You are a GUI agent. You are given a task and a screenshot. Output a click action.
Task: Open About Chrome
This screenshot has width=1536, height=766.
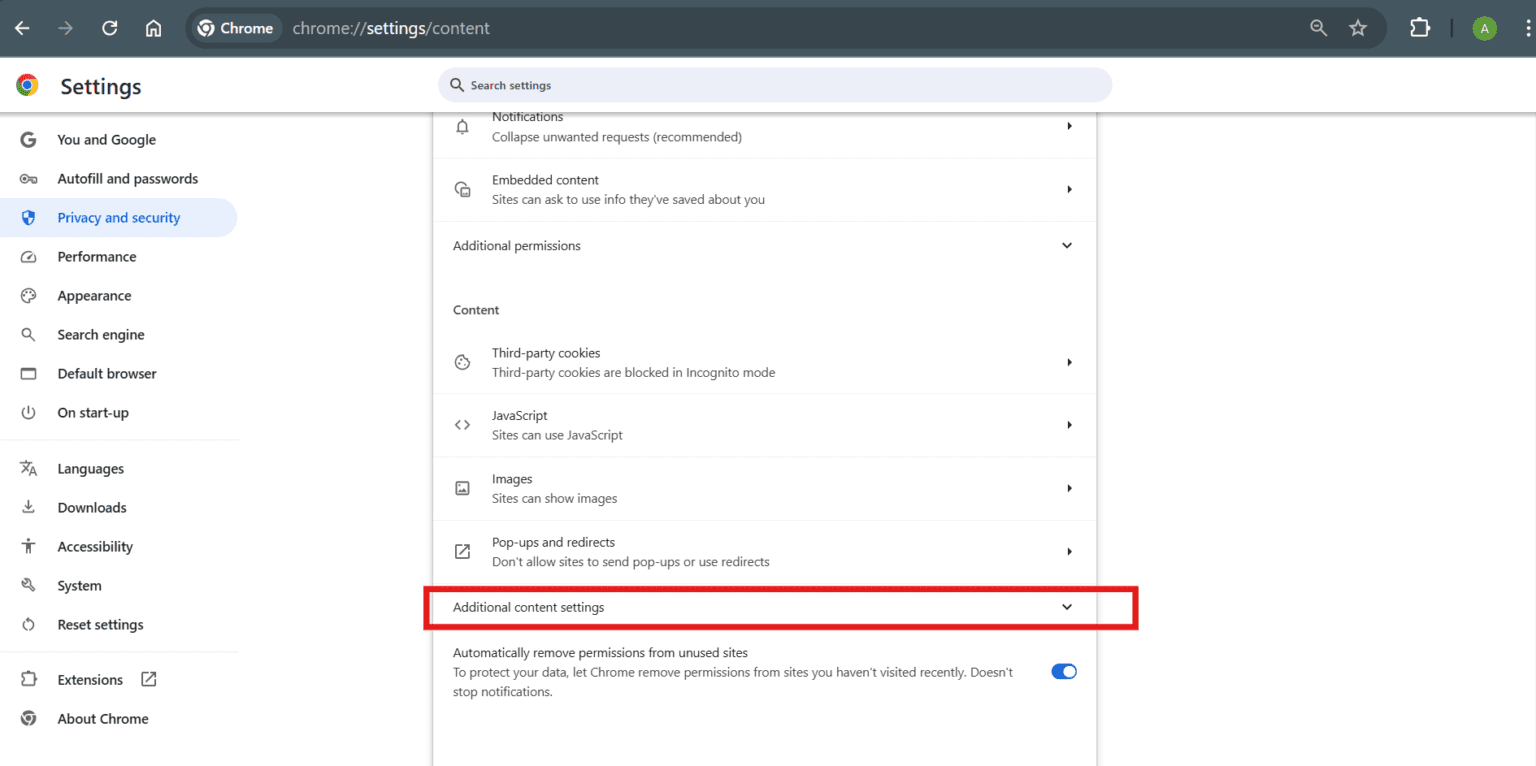point(102,718)
